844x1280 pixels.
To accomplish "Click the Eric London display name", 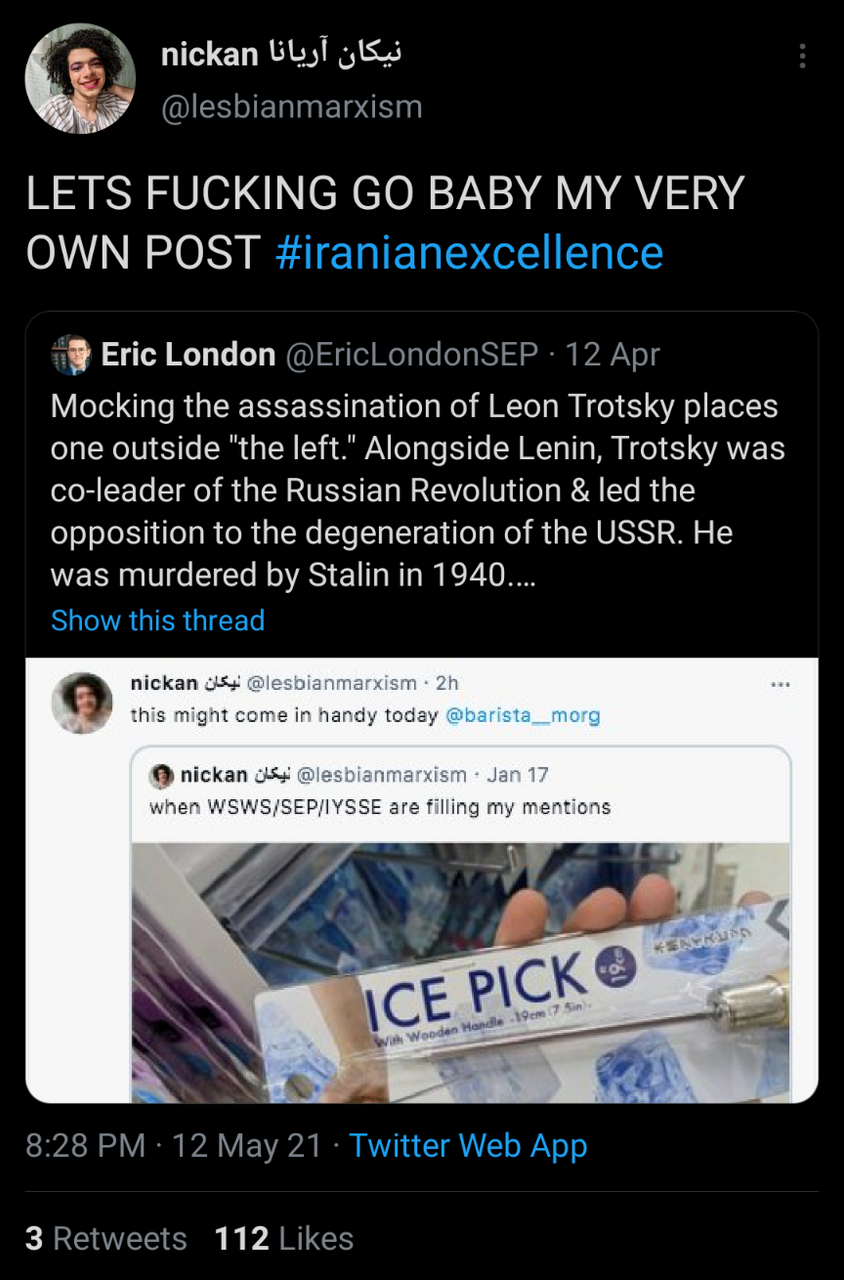I will point(188,354).
